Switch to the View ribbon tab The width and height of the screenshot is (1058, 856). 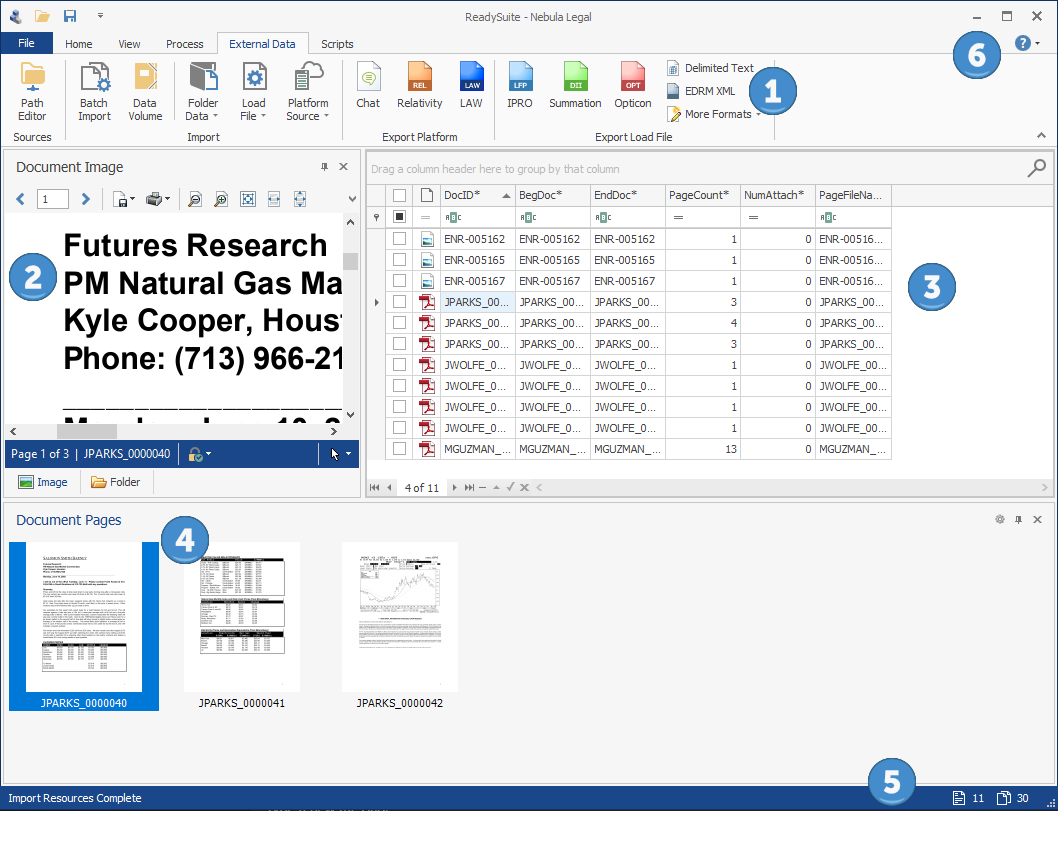(x=130, y=44)
